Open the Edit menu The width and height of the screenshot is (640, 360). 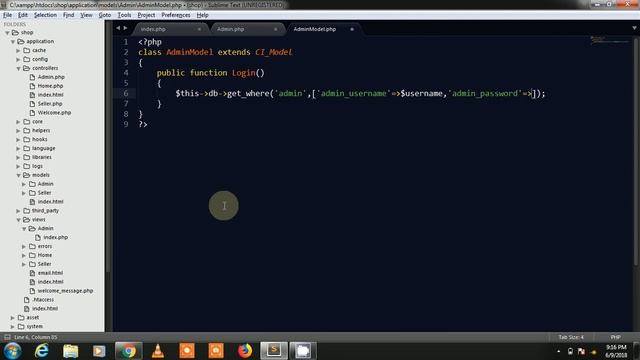coord(22,15)
